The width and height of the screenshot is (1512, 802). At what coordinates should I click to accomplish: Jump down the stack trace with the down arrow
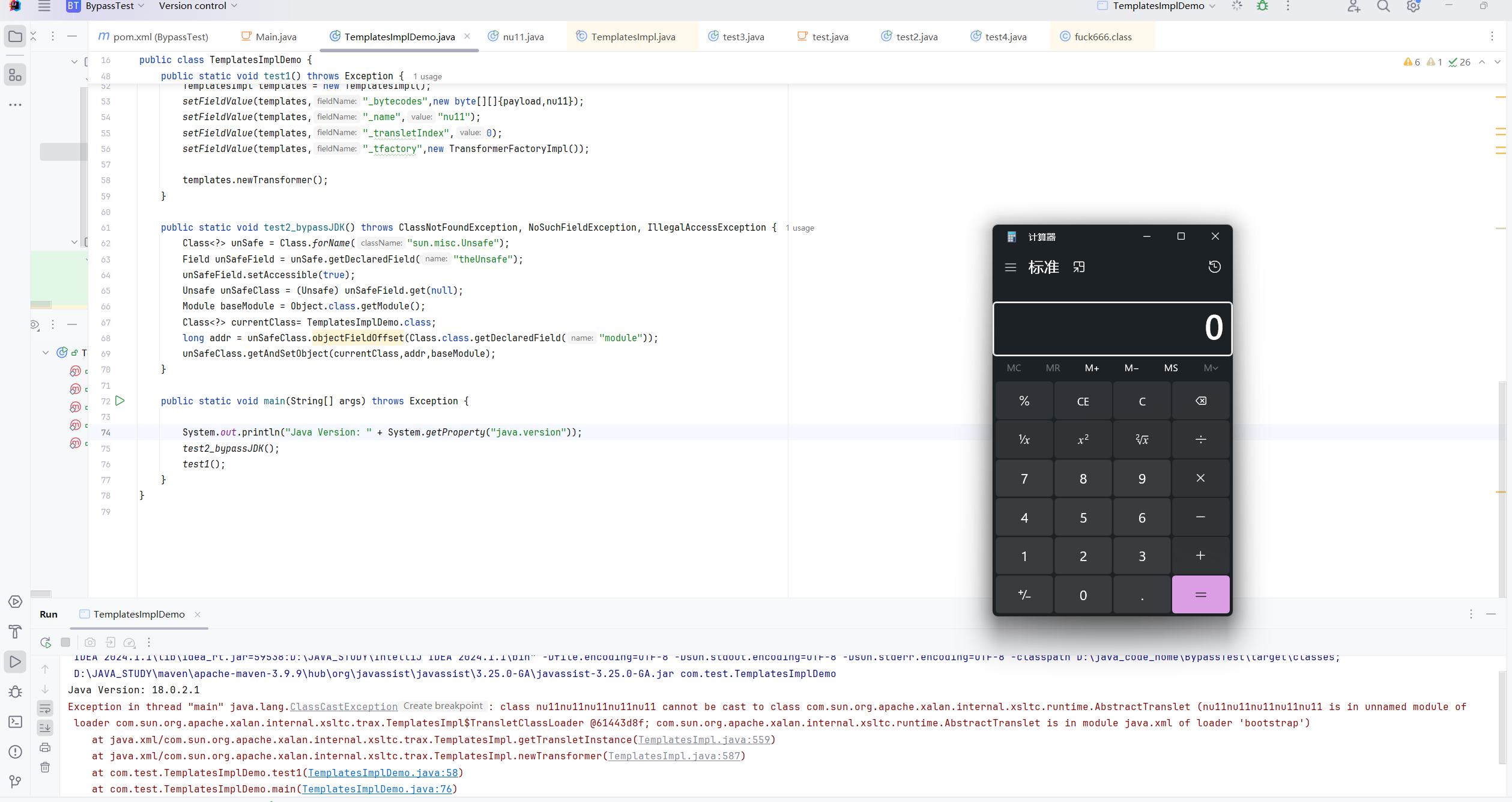point(45,689)
